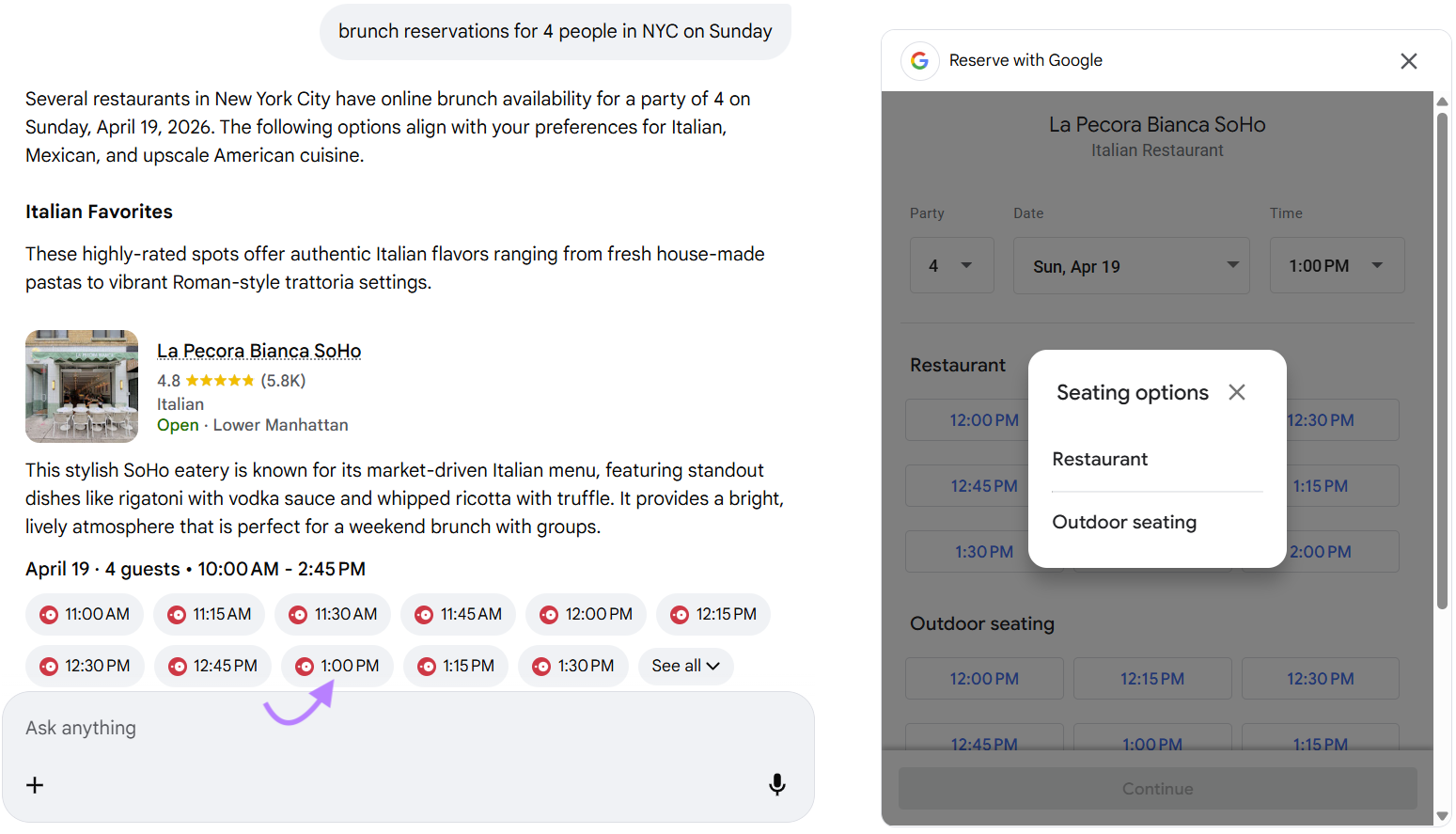Expand the See all time slots chip
1456x834 pixels.
tap(685, 666)
